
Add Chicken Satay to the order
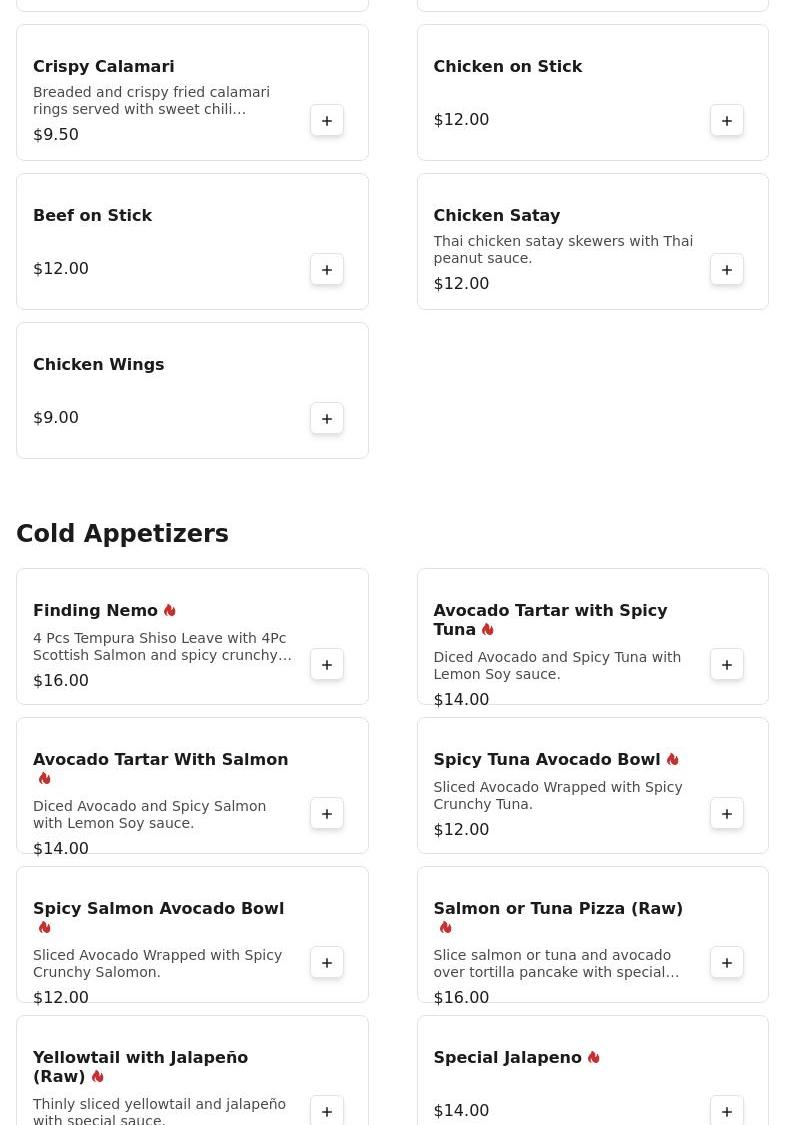coord(727,270)
